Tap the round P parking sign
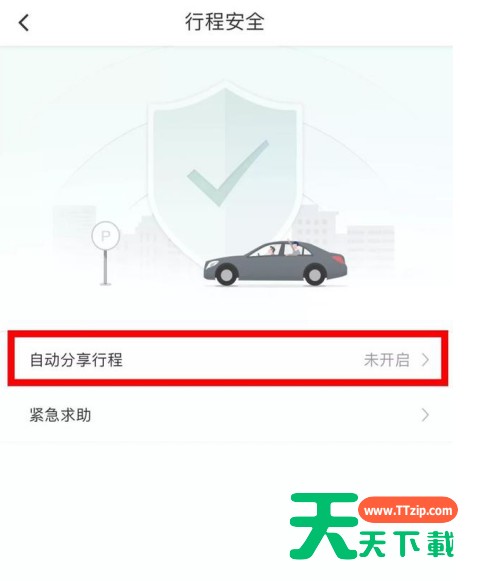The image size is (477, 581). click(106, 236)
